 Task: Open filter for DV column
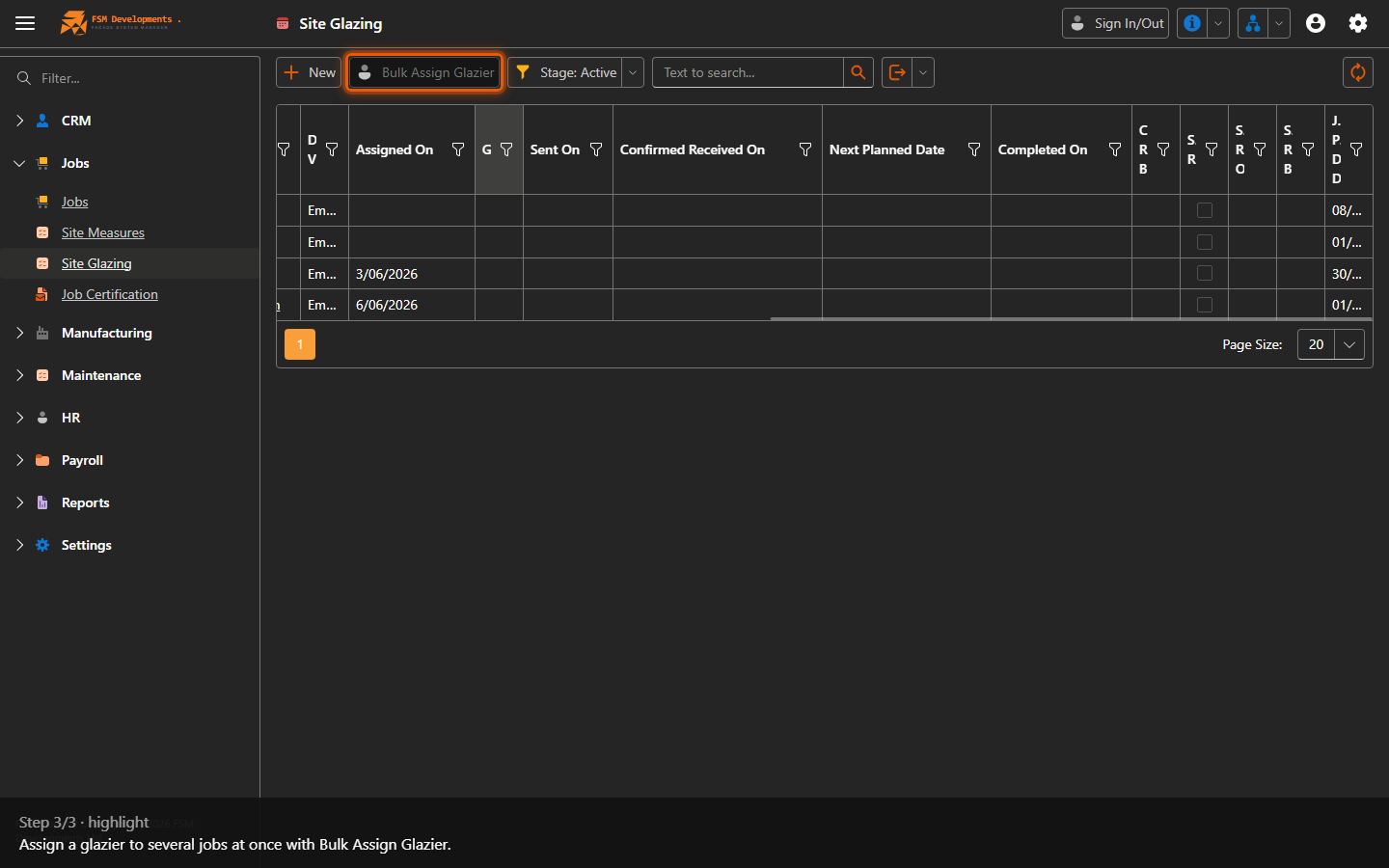click(332, 149)
